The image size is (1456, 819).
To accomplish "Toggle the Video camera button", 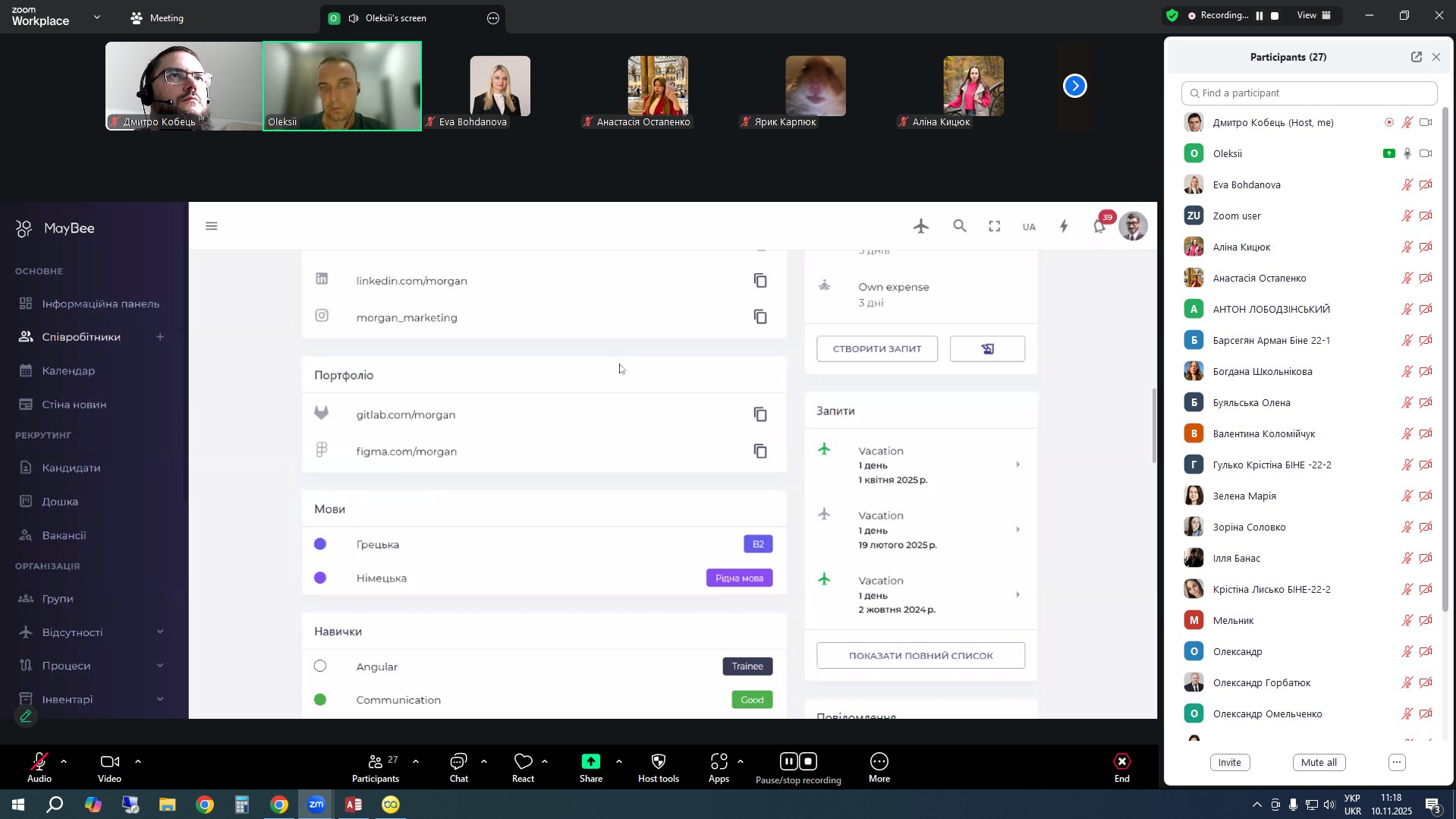I will (109, 761).
